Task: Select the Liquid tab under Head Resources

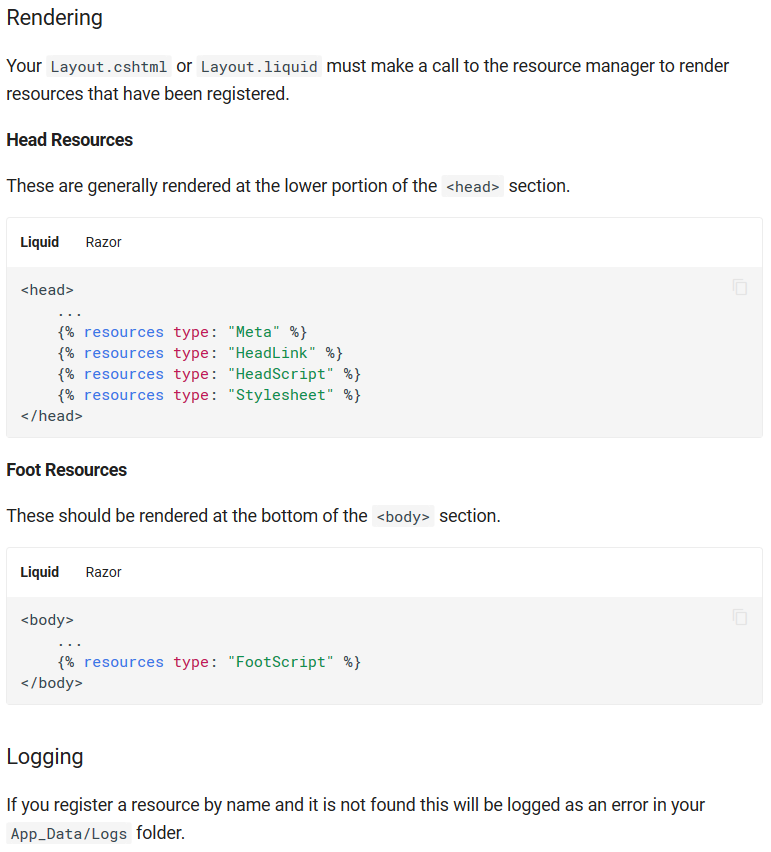Action: [40, 242]
